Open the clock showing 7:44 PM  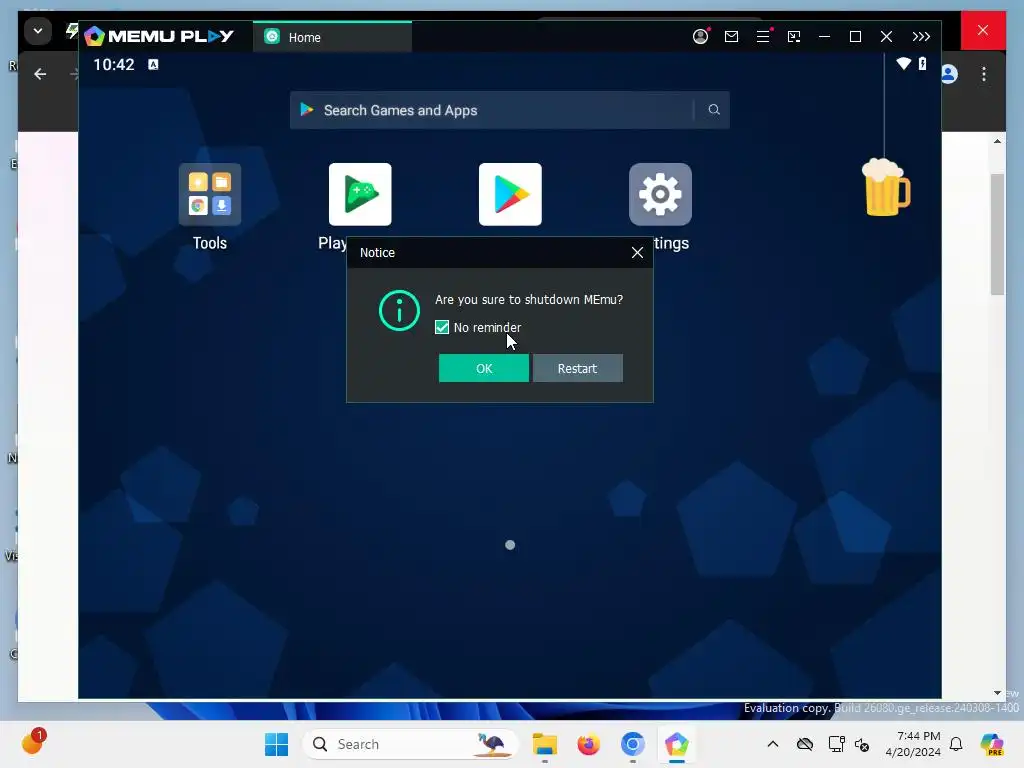point(912,744)
